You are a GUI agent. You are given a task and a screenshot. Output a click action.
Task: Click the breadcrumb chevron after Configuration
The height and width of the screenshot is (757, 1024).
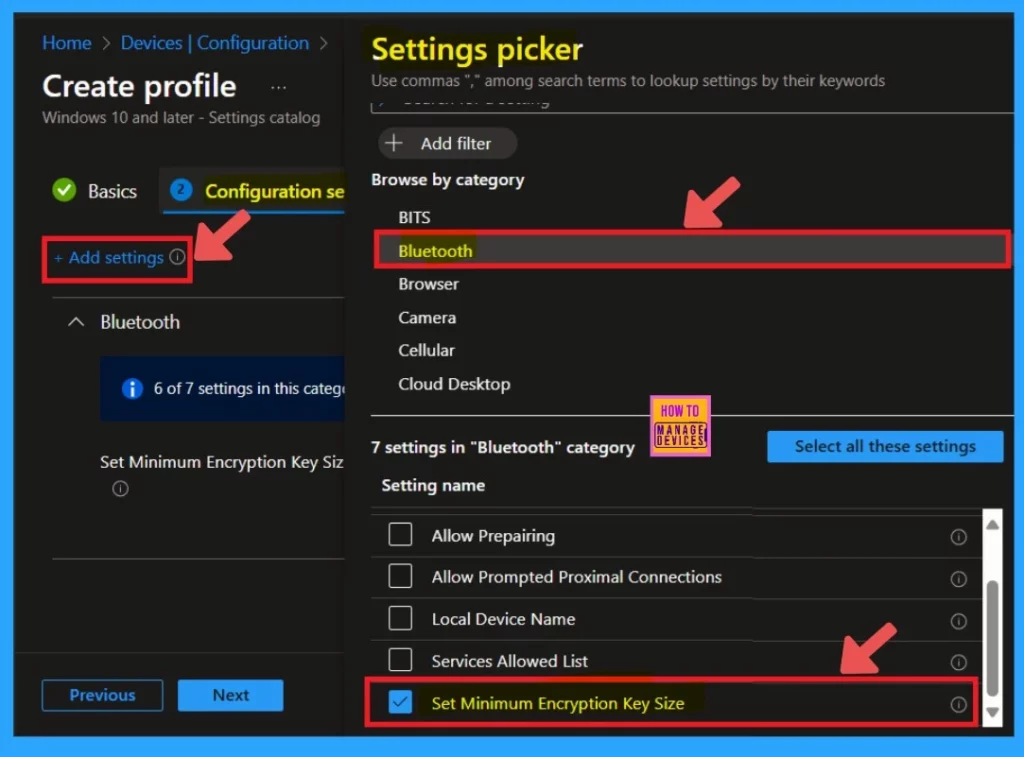tap(323, 44)
